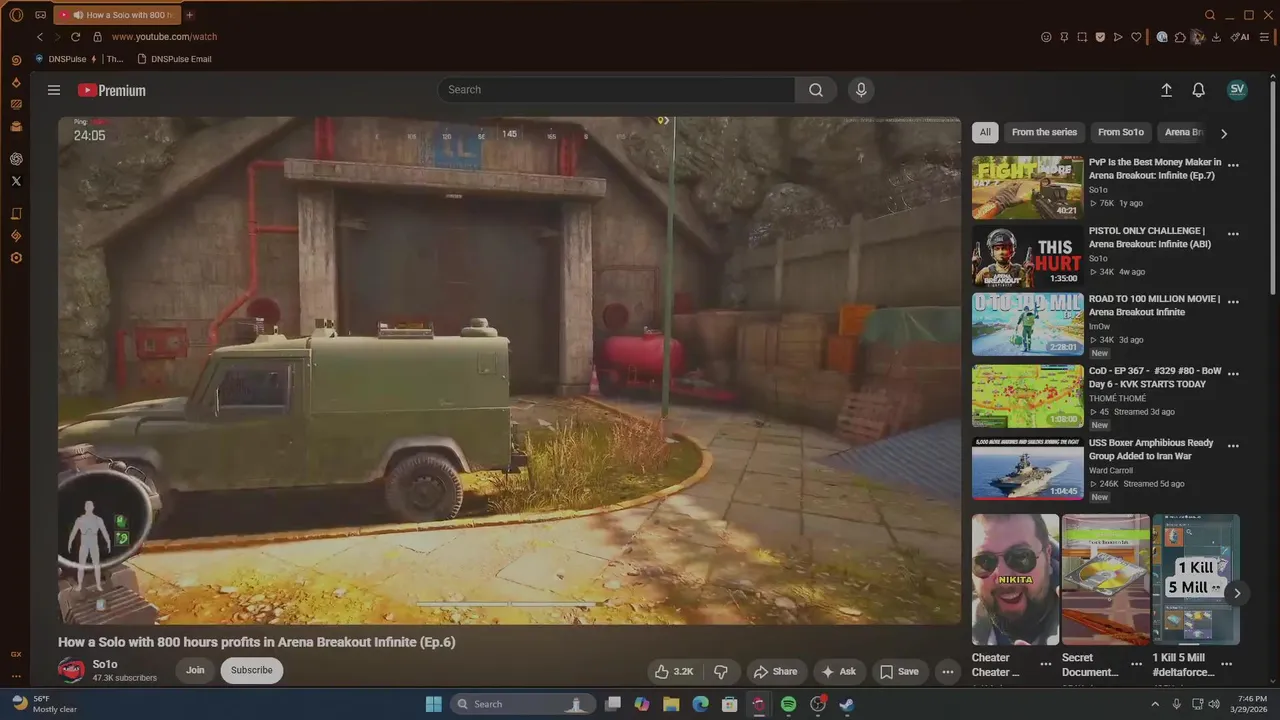The image size is (1280, 720).
Task: Click the Share button
Action: (x=776, y=671)
